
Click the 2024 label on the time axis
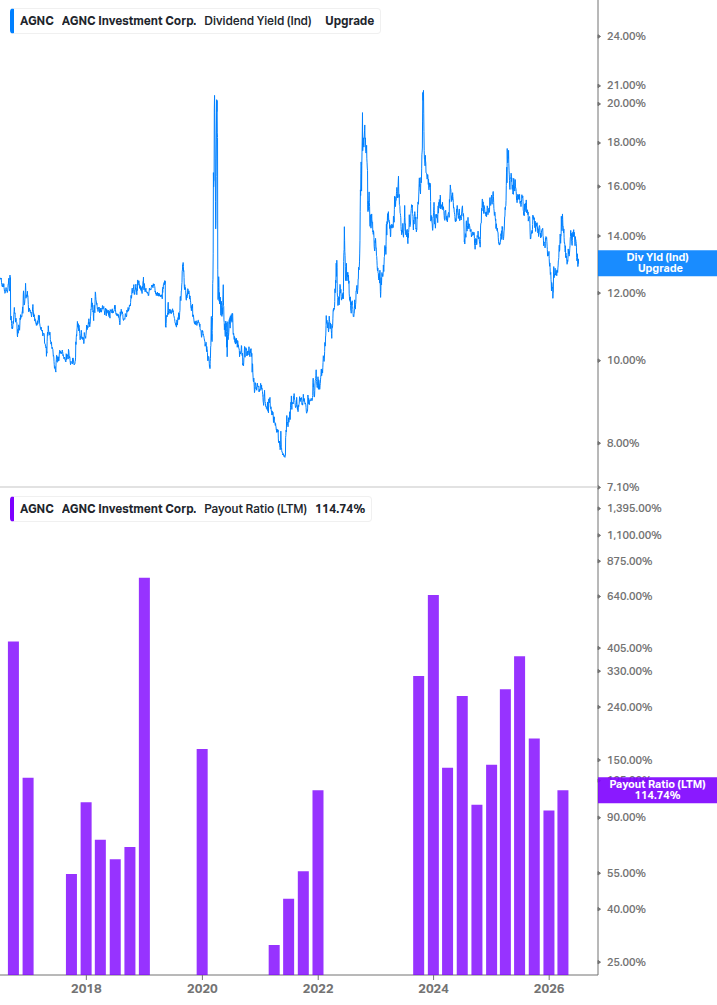(434, 988)
